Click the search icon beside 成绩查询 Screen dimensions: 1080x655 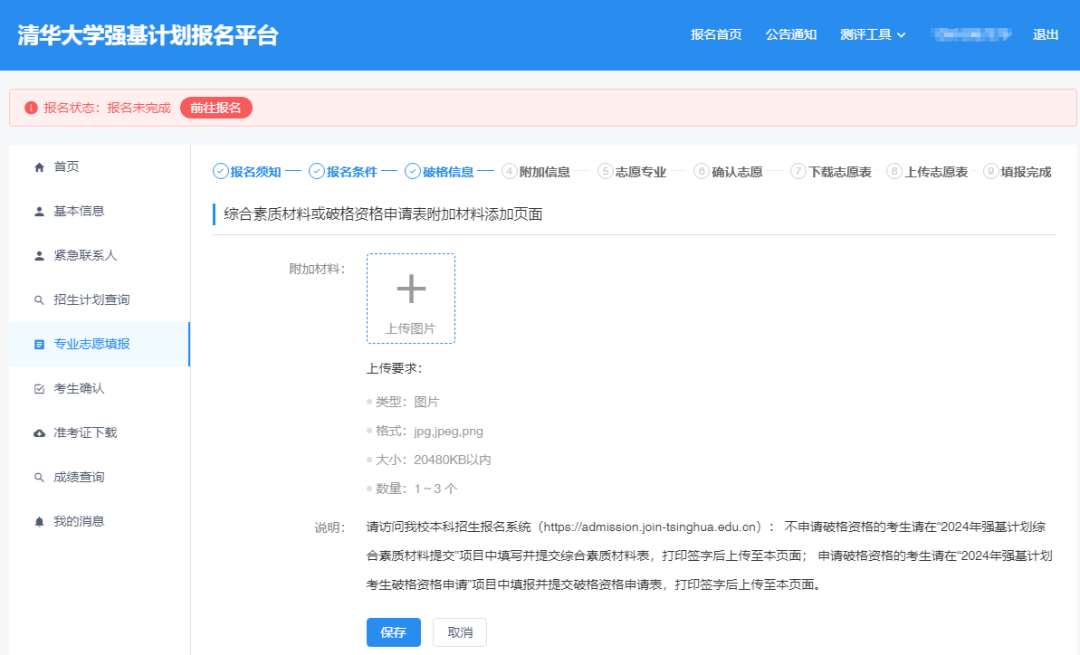pyautogui.click(x=39, y=477)
